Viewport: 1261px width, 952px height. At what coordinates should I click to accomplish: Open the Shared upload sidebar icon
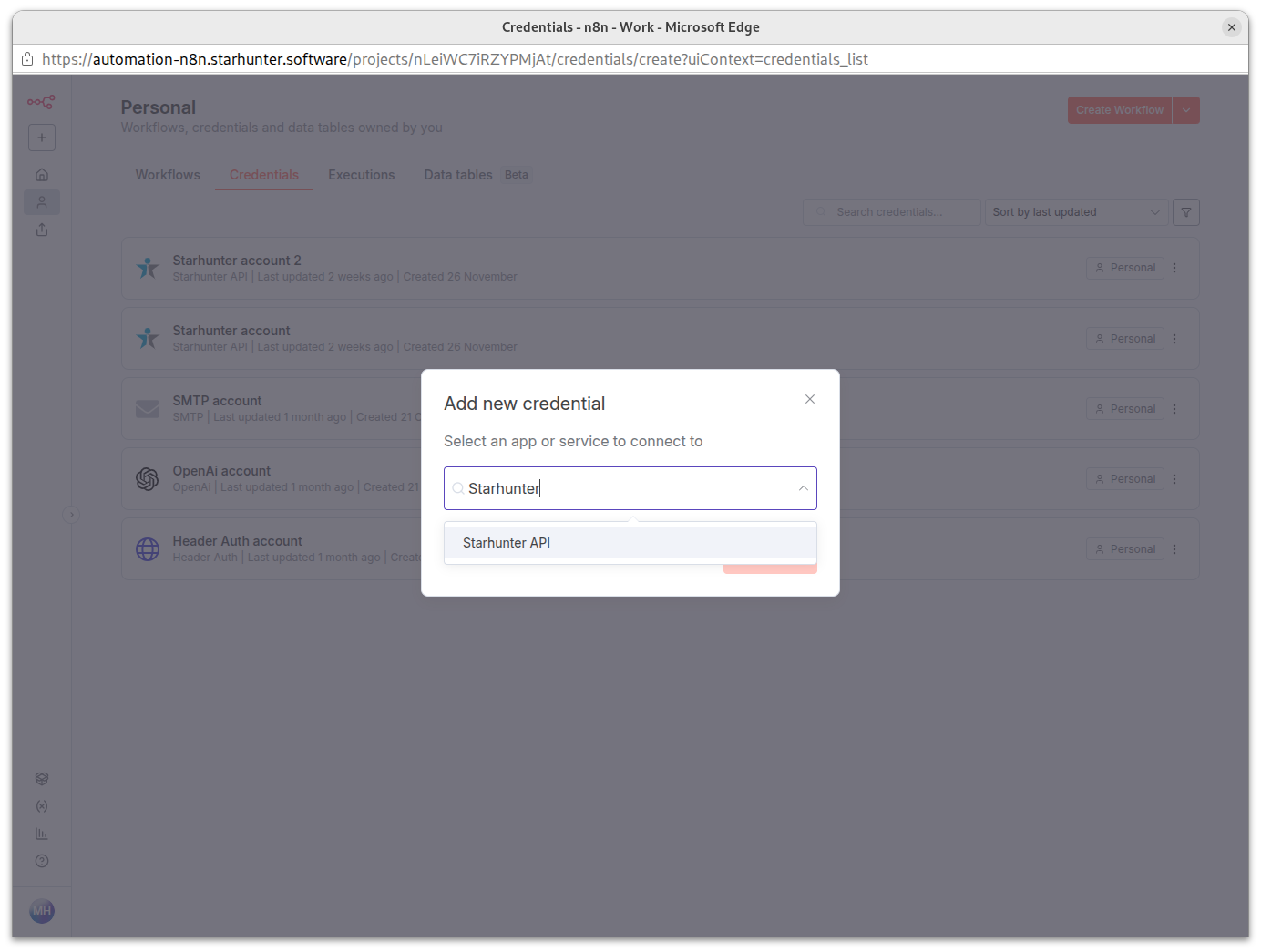tap(42, 230)
